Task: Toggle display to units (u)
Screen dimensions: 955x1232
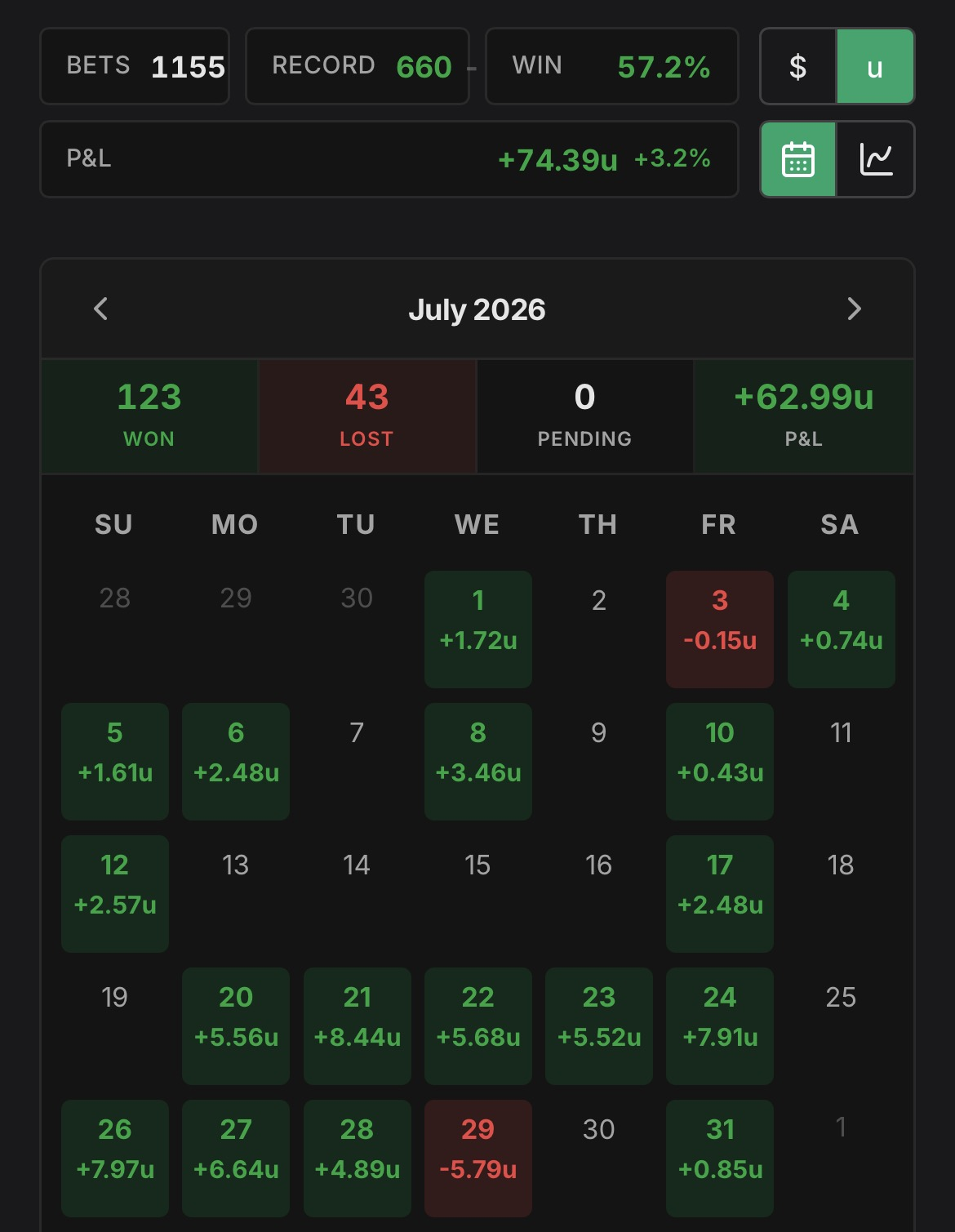Action: (875, 66)
